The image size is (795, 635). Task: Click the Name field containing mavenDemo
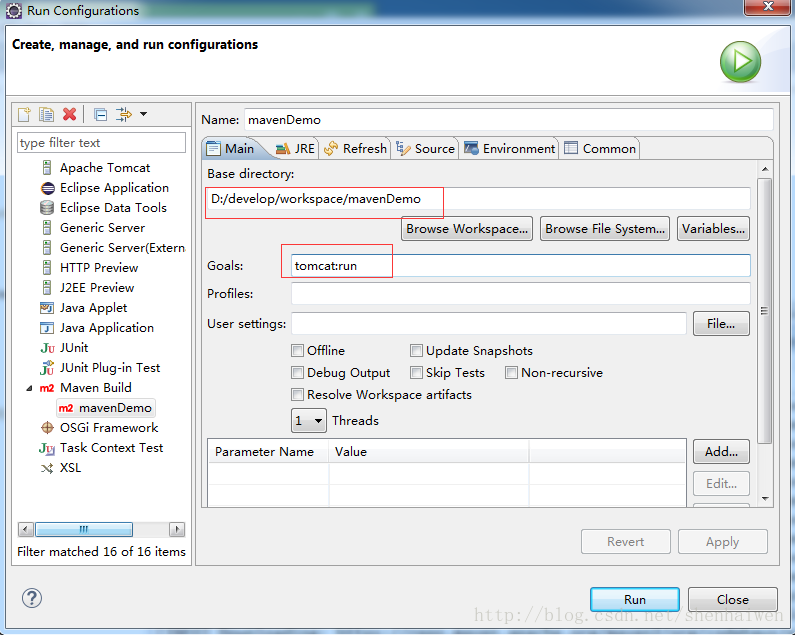point(509,120)
